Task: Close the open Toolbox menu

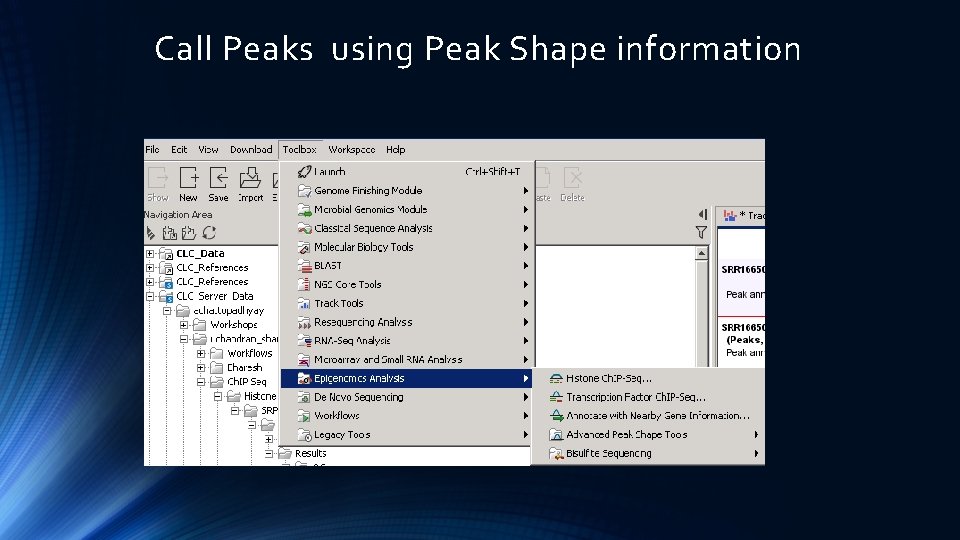Action: [299, 149]
